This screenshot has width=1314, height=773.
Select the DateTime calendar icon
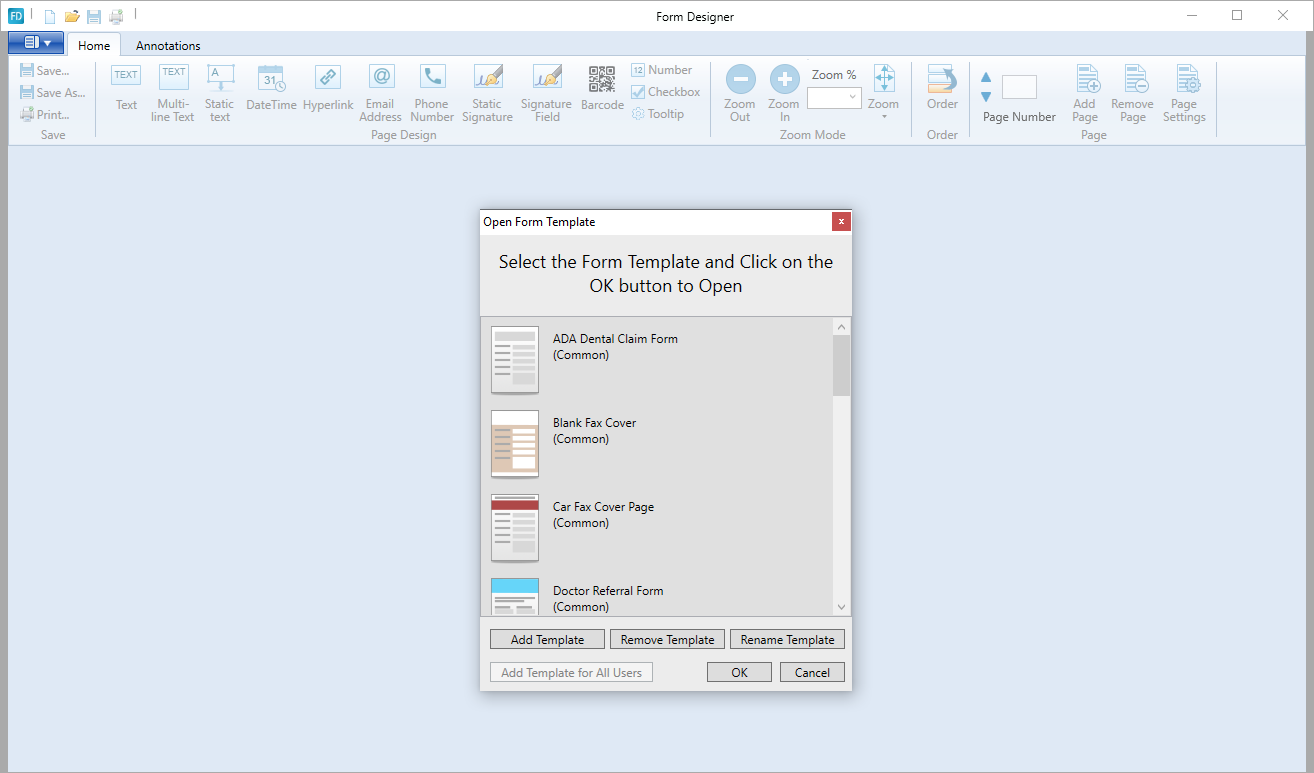point(271,78)
